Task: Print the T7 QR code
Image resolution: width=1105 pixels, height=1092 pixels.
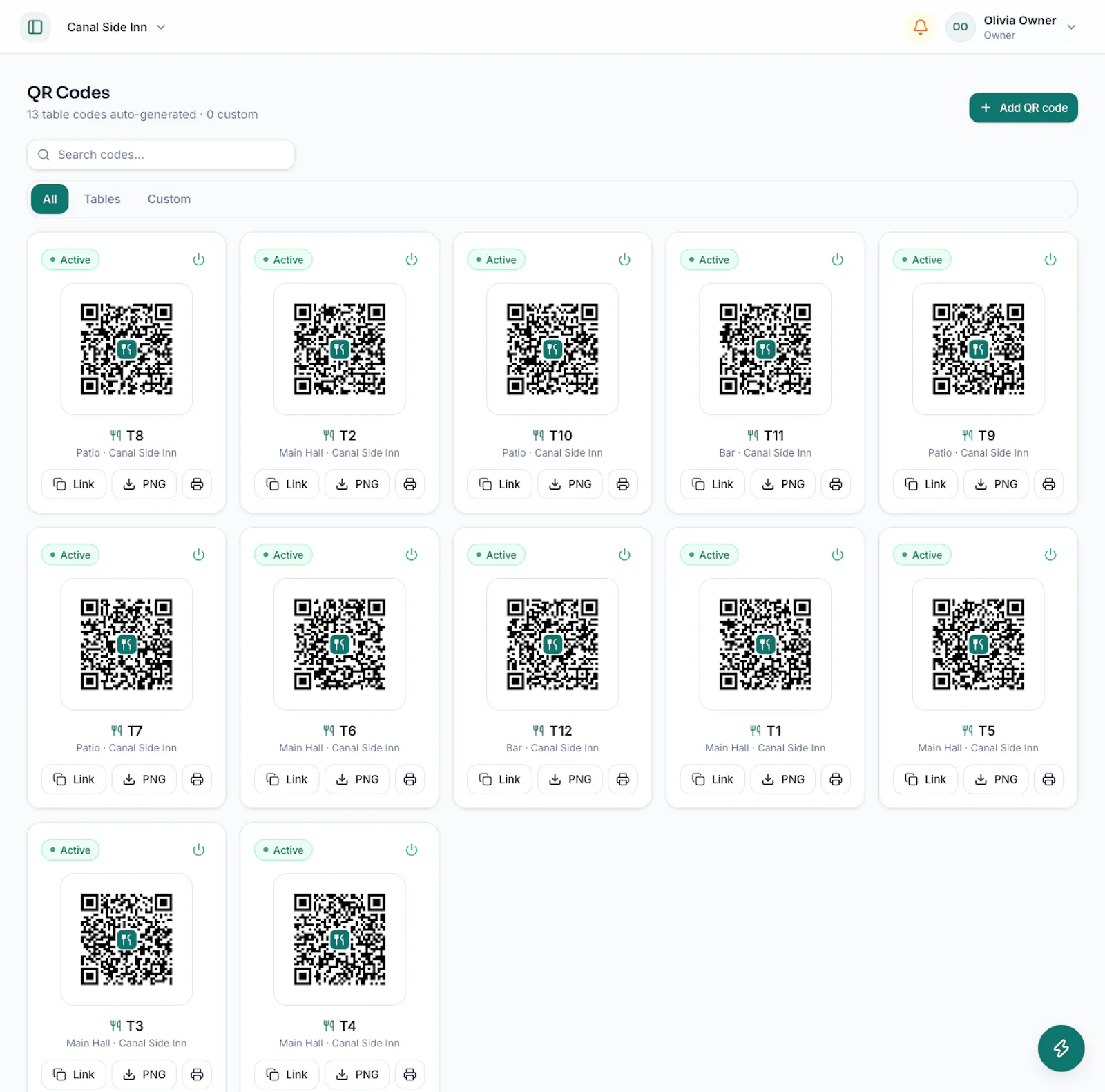Action: click(x=197, y=779)
